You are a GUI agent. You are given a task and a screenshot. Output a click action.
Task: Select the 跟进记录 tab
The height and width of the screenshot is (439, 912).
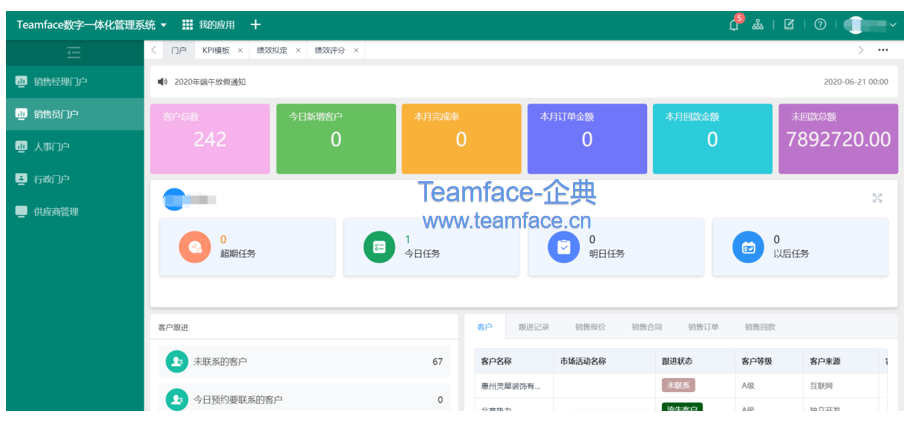pyautogui.click(x=533, y=327)
